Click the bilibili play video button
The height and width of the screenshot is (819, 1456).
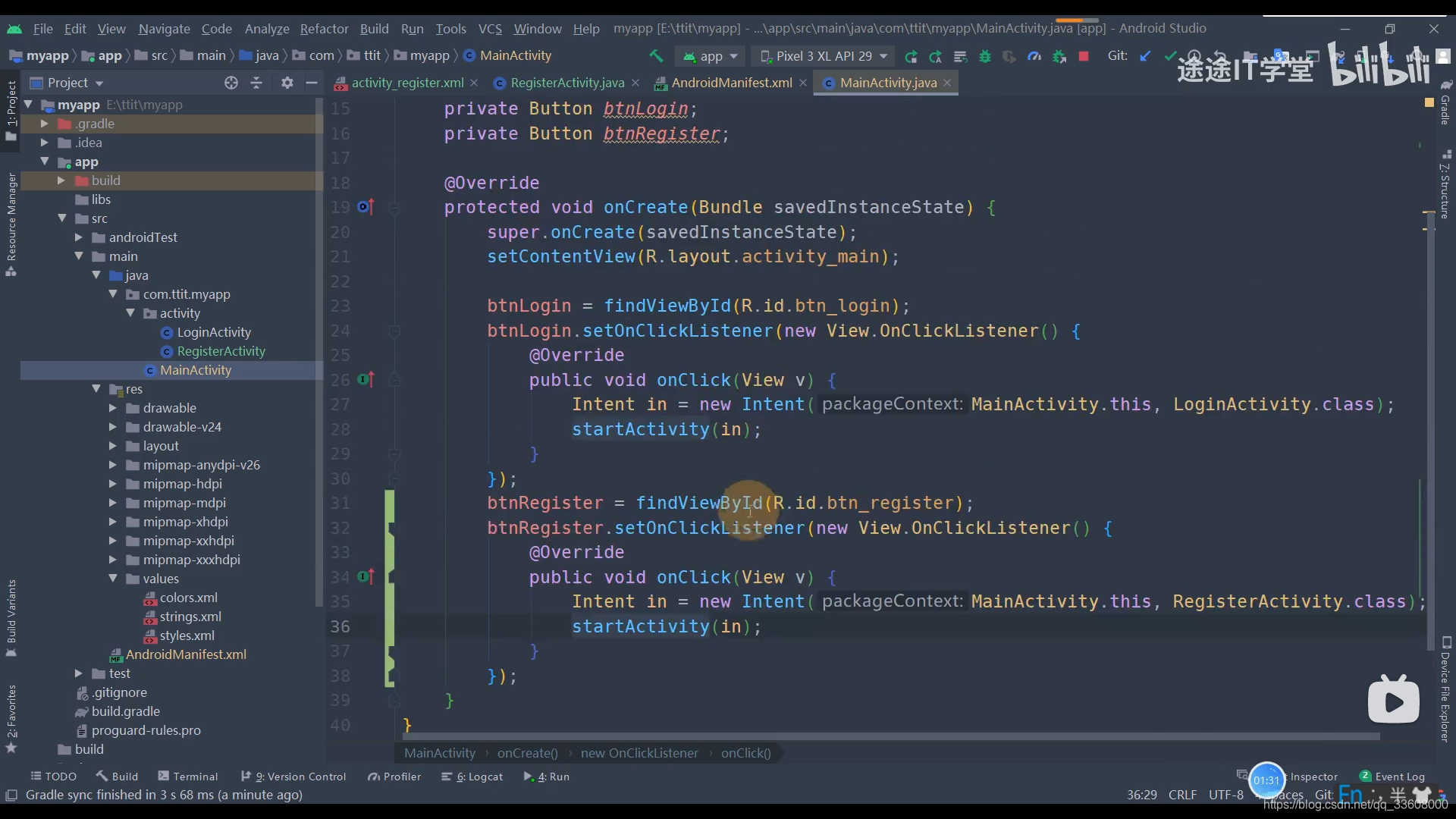pos(1394,701)
